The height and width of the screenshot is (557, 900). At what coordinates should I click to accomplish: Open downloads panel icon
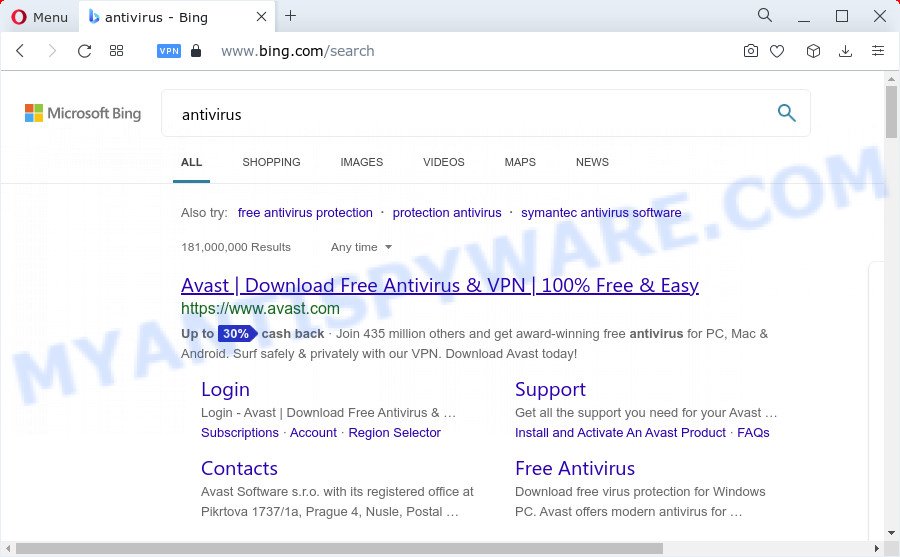[845, 51]
